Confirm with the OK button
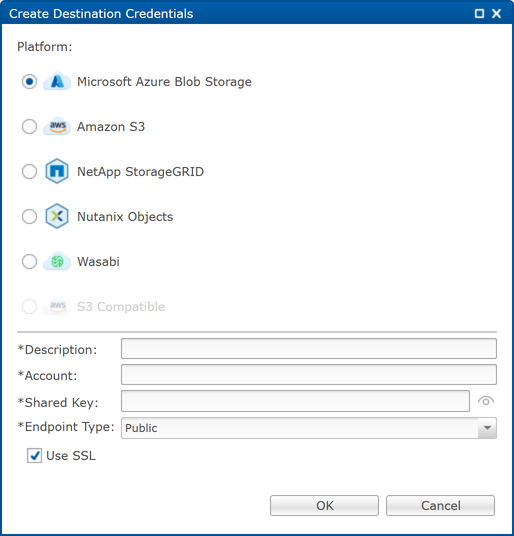Image resolution: width=514 pixels, height=536 pixels. [324, 505]
